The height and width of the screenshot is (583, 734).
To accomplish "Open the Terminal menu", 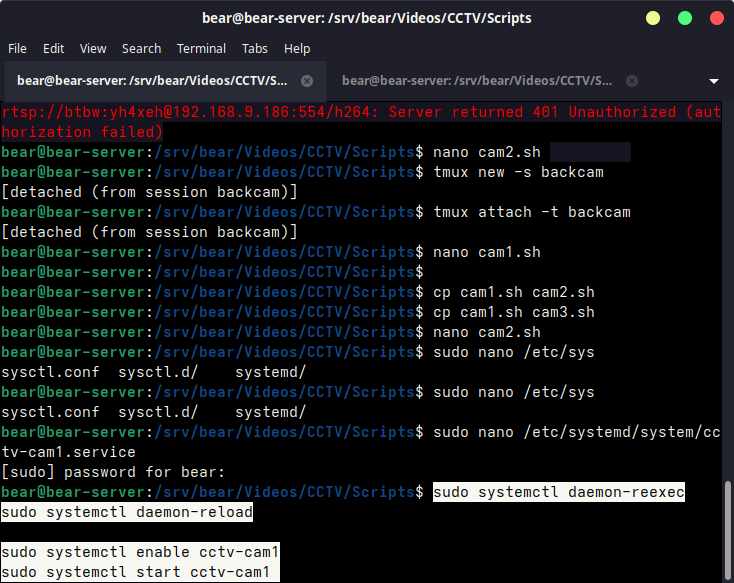I will [x=201, y=49].
